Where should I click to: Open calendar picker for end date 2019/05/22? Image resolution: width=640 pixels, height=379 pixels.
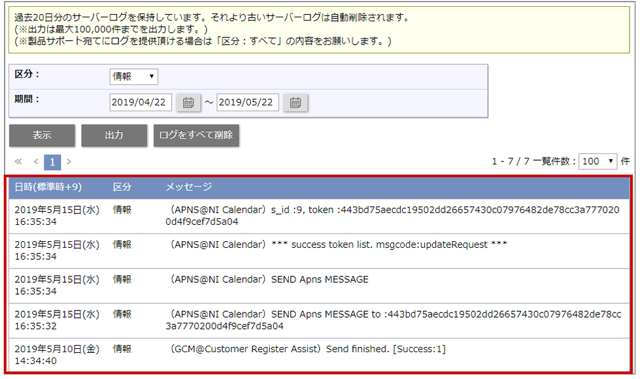click(296, 102)
